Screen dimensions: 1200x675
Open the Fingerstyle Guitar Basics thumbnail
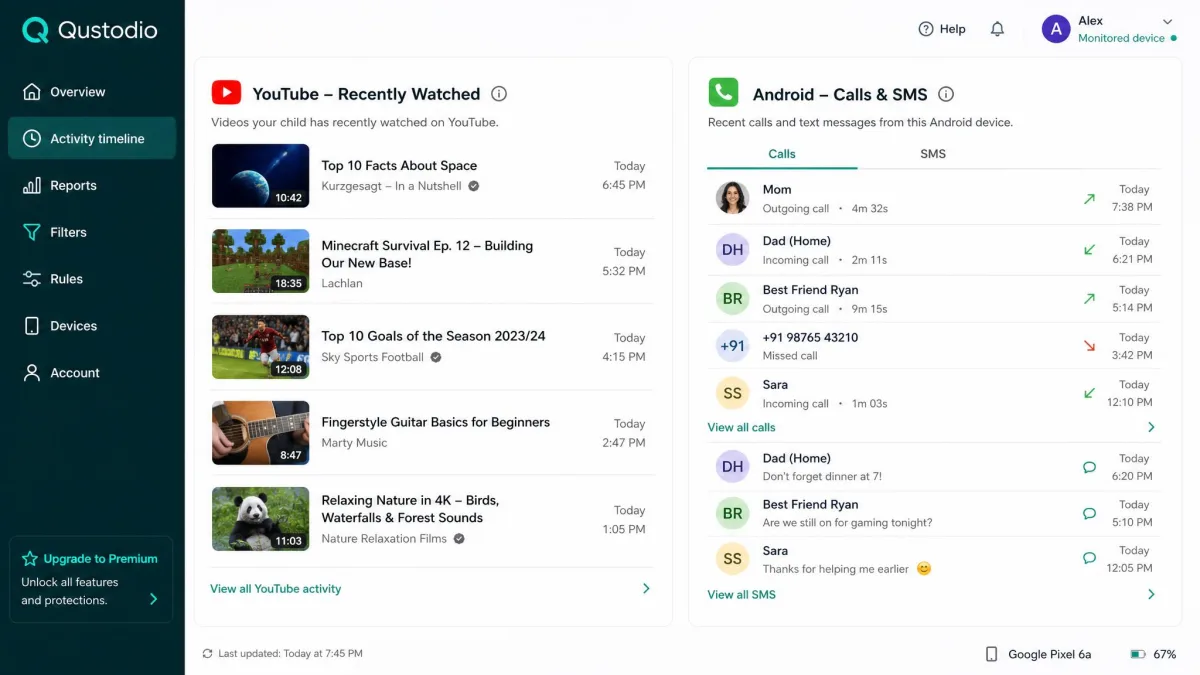[261, 434]
